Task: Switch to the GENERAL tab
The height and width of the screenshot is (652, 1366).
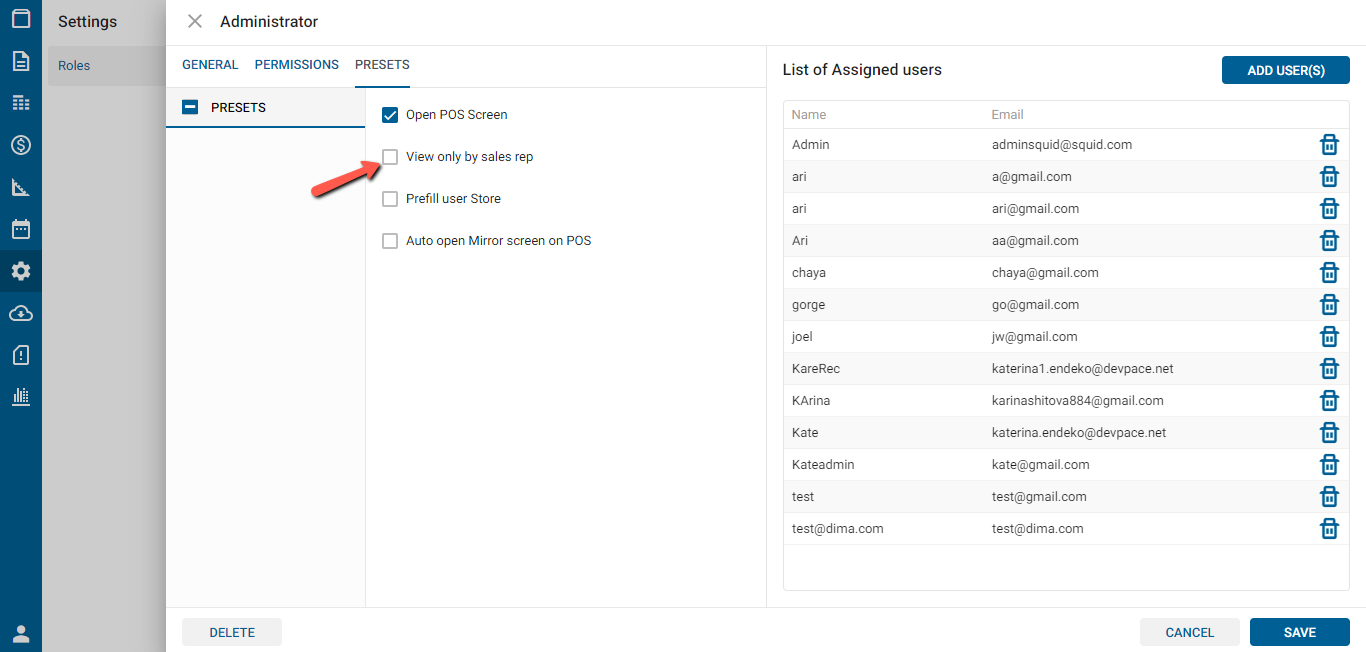Action: click(x=210, y=65)
